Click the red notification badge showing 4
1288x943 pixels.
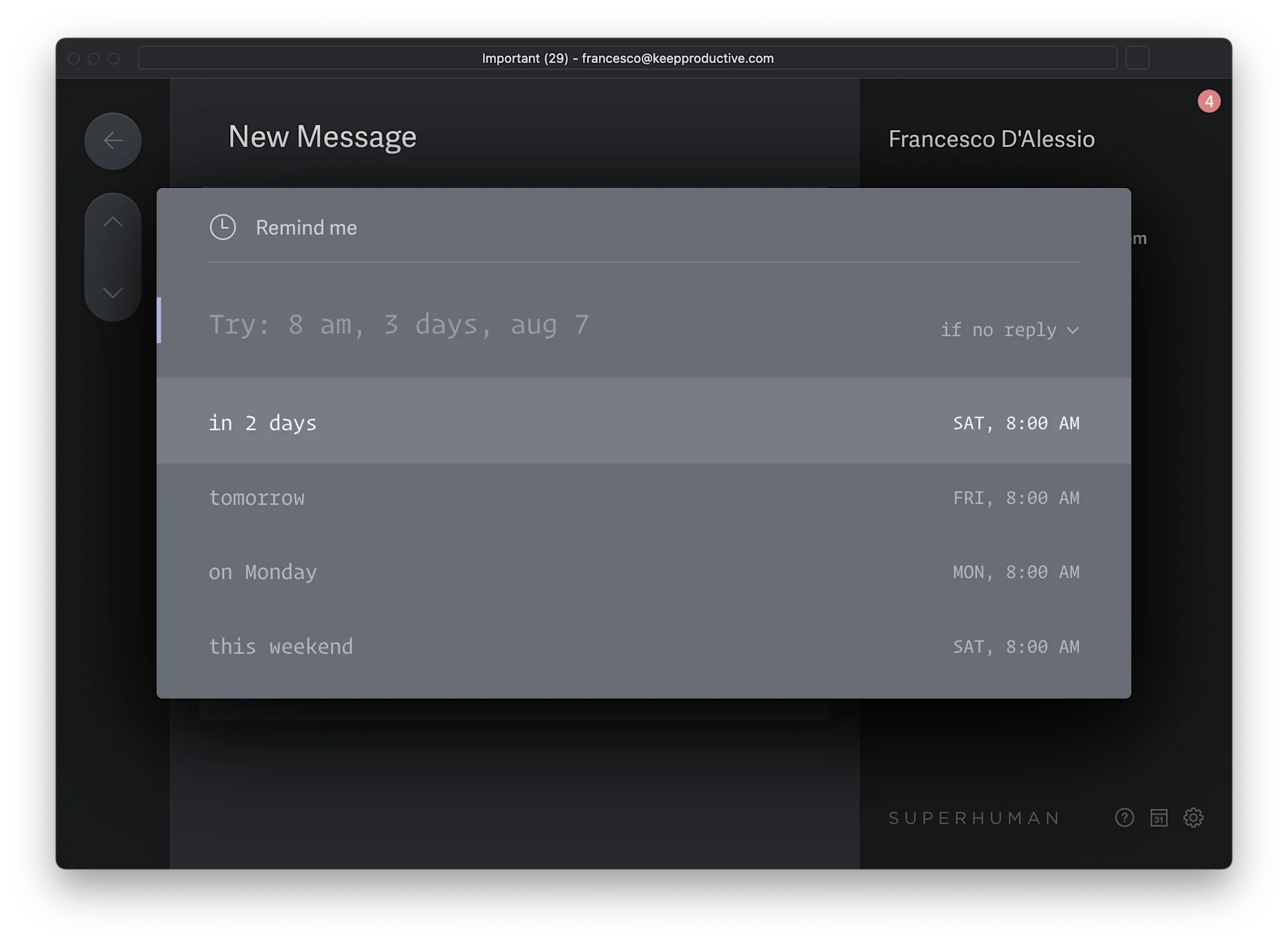tap(1209, 101)
